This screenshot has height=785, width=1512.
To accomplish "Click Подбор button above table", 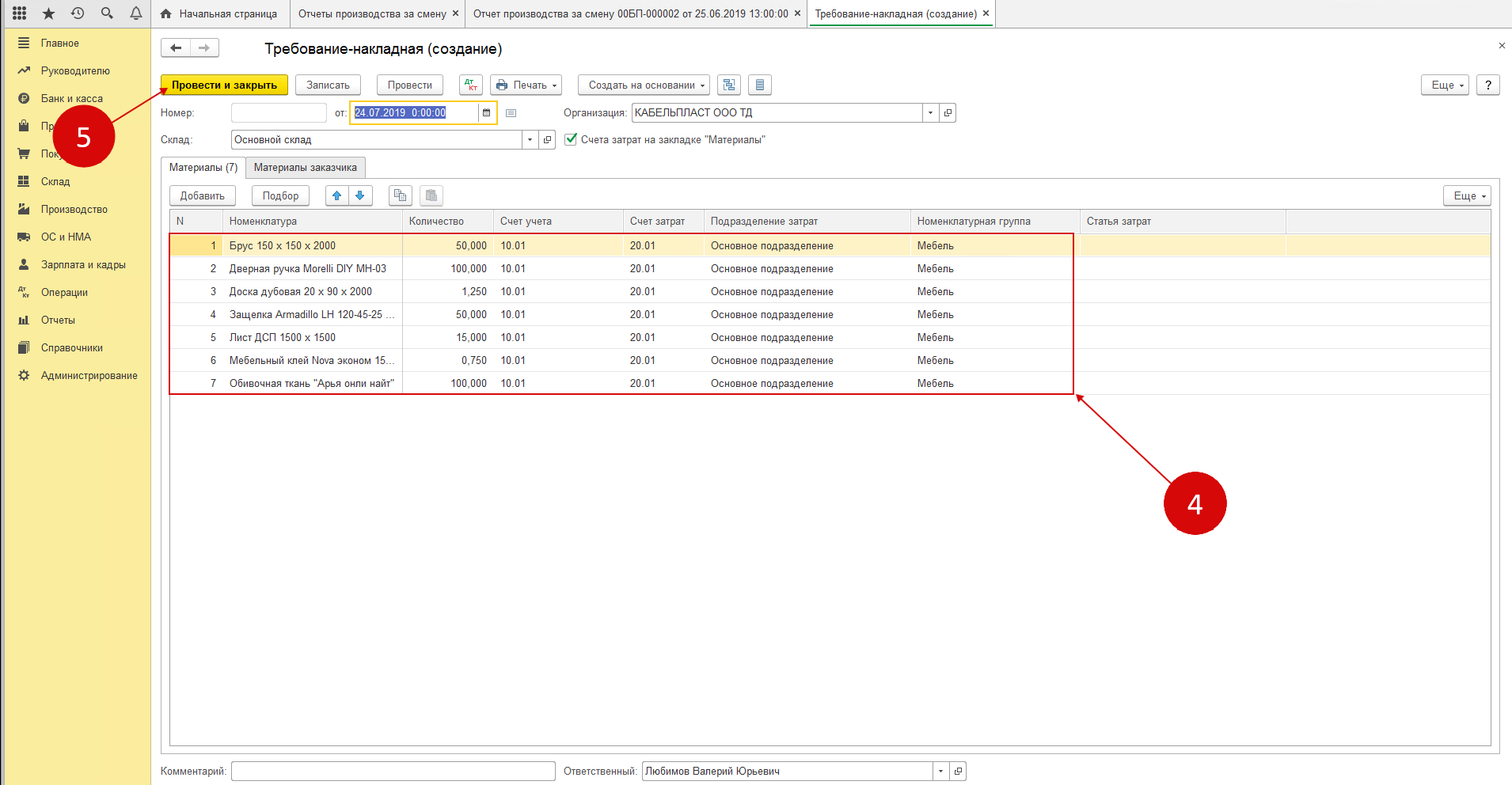I will pyautogui.click(x=281, y=195).
